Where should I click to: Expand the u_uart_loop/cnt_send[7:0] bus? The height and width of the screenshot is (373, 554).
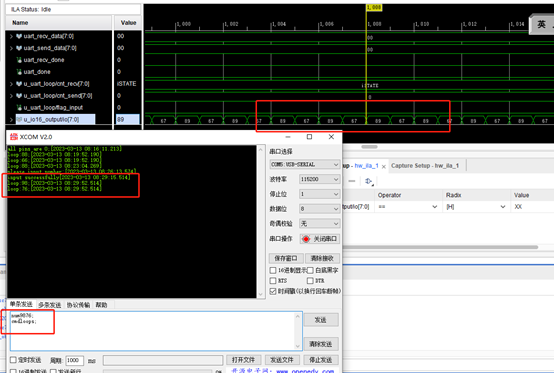11,96
